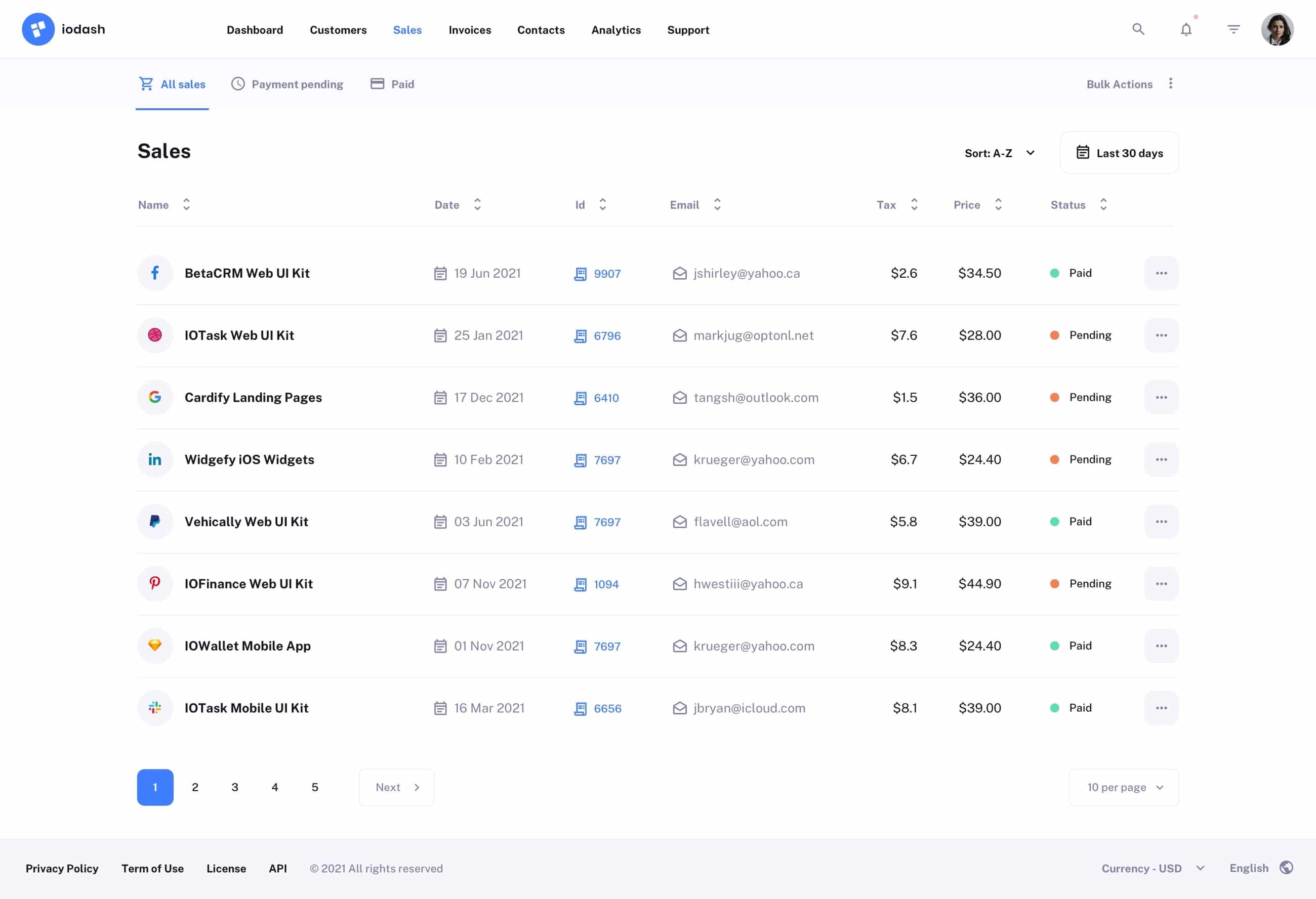Click the Dribbble icon beside IOTask Web UI Kit
This screenshot has width=1316, height=899.
[x=154, y=335]
